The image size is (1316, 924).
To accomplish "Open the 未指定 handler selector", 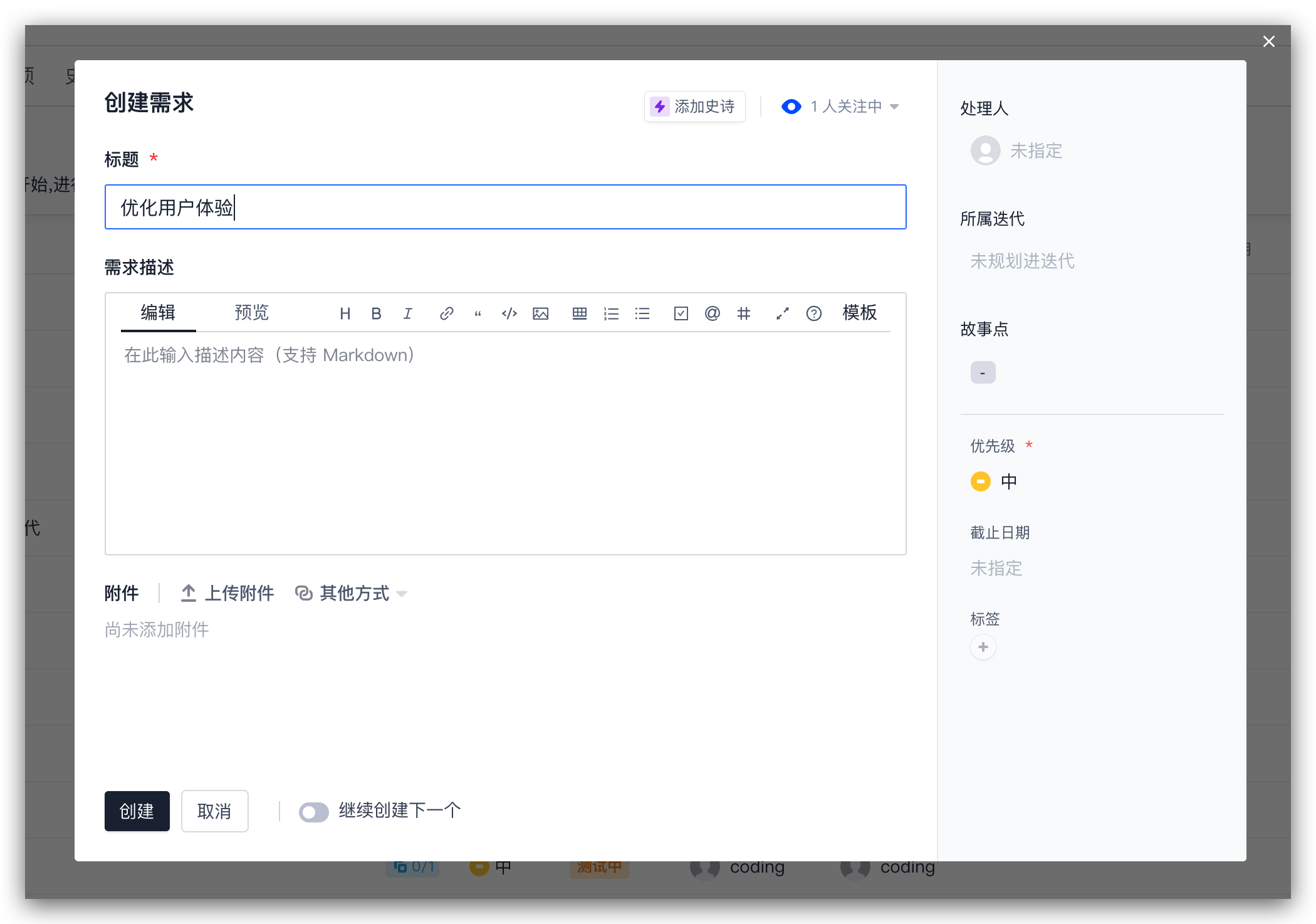I will point(1037,150).
